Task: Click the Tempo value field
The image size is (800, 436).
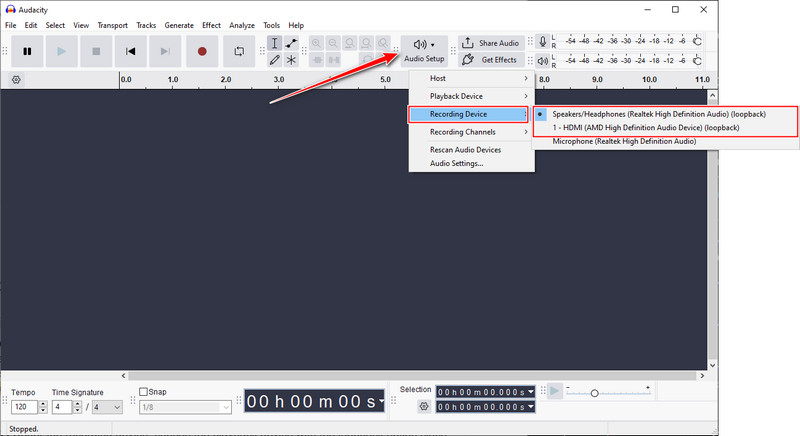Action: point(24,407)
